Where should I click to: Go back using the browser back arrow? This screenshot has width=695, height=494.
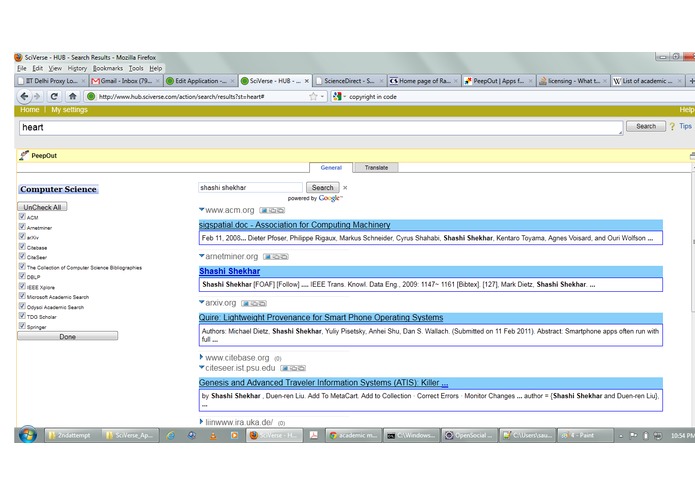click(x=24, y=96)
